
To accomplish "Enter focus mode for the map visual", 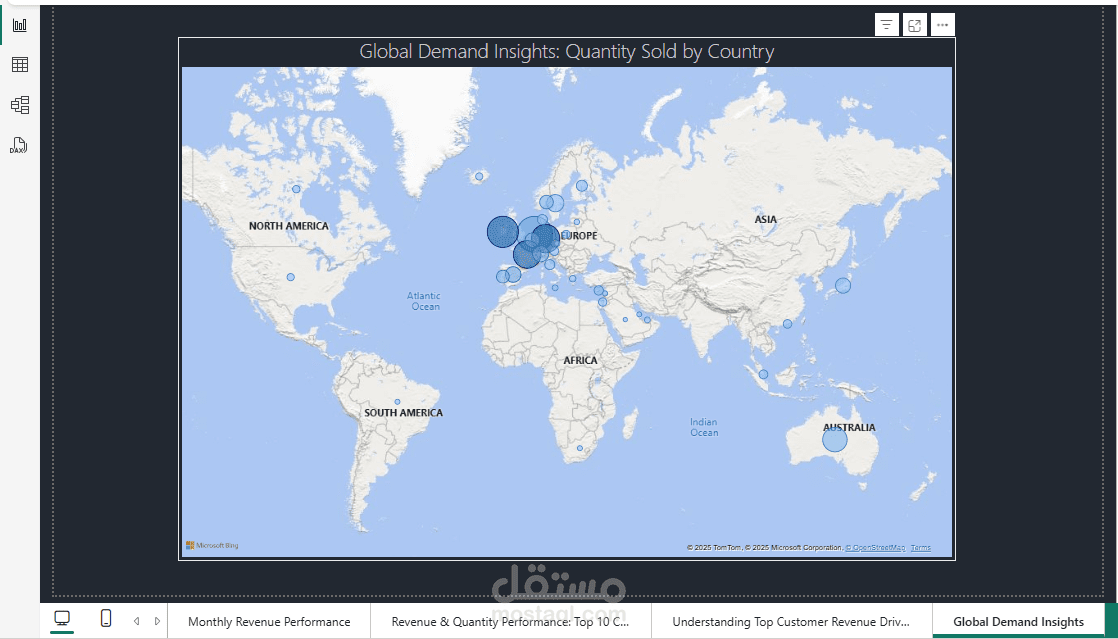I will pyautogui.click(x=914, y=25).
